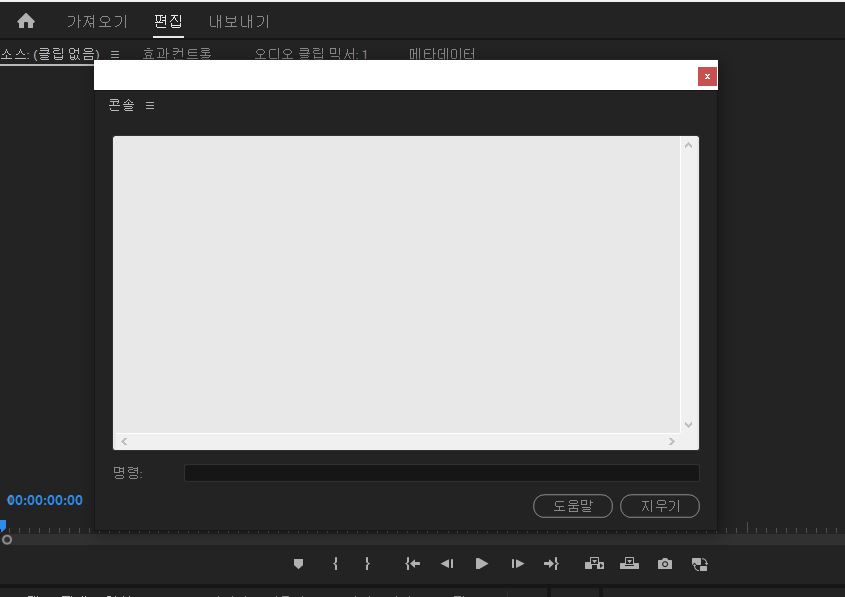Click the console scroll up arrow
The height and width of the screenshot is (597, 845).
688,145
